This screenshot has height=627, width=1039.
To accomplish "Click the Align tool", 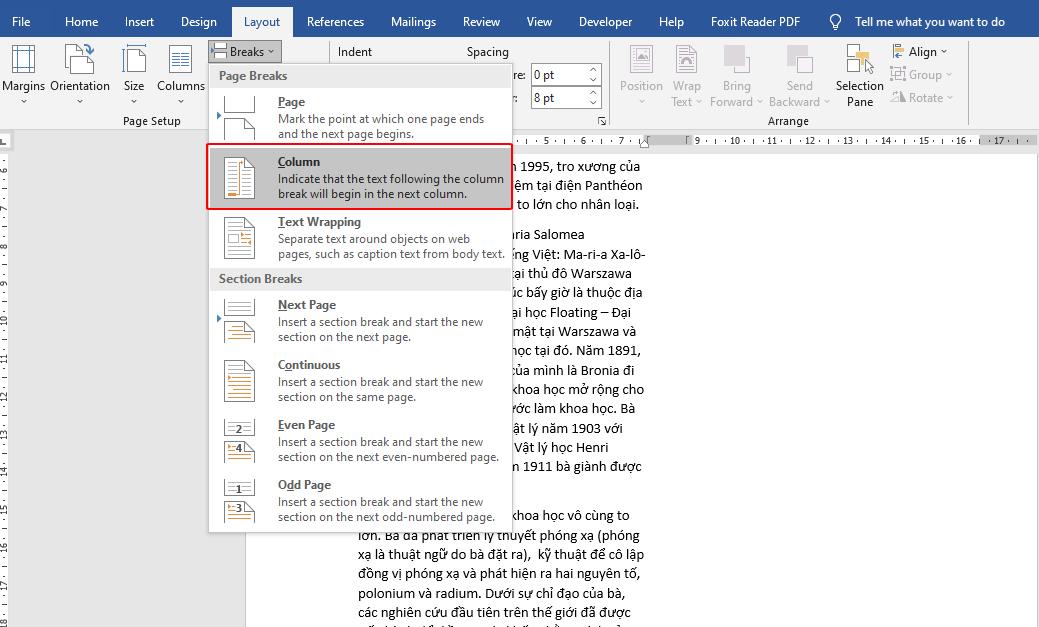I will pos(920,51).
